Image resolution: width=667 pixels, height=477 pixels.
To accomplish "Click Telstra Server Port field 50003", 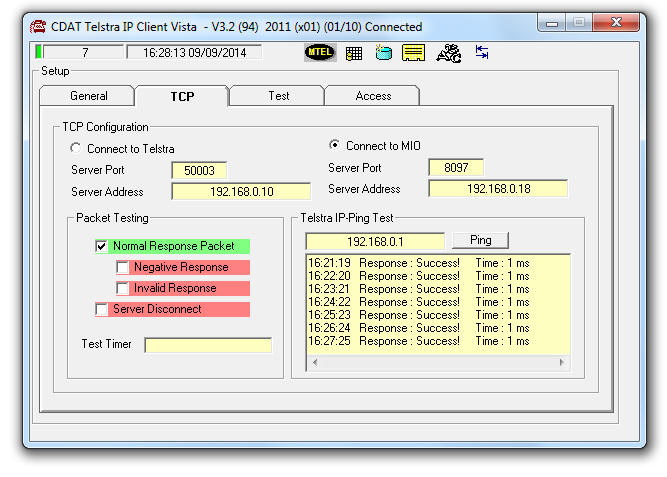I will coord(199,171).
